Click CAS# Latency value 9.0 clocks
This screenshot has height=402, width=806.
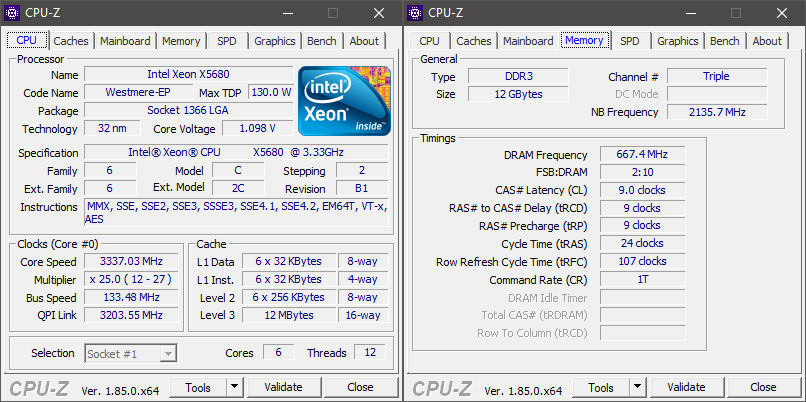[642, 190]
